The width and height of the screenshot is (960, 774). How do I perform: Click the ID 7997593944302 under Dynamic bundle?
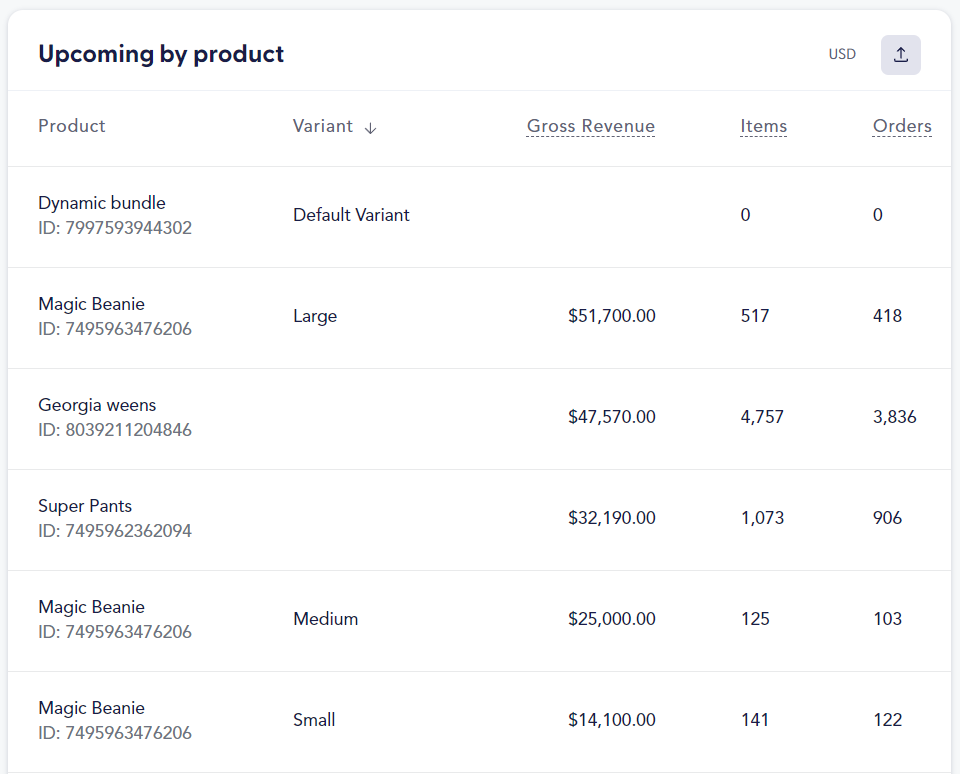coord(114,228)
